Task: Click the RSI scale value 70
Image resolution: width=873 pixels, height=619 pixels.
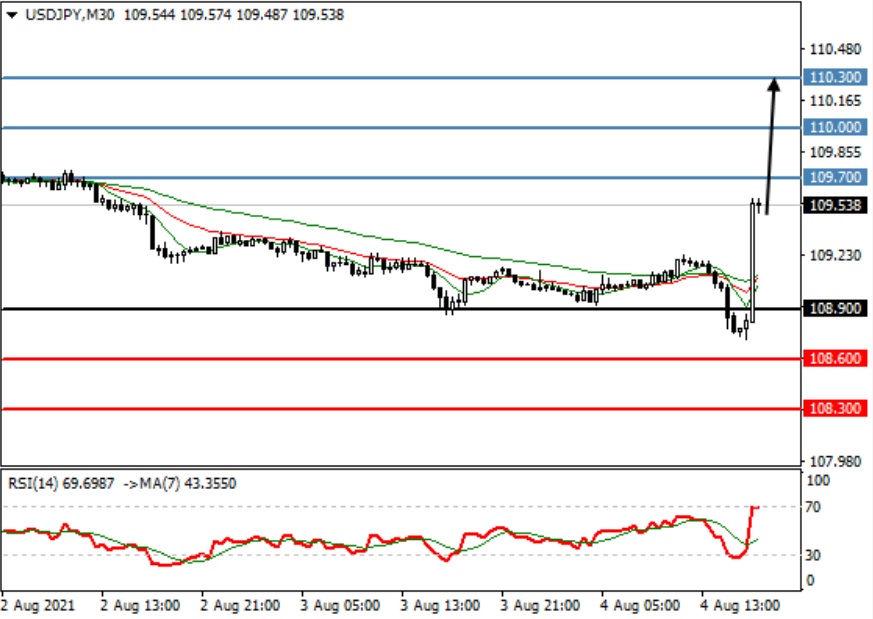Action: click(x=813, y=507)
